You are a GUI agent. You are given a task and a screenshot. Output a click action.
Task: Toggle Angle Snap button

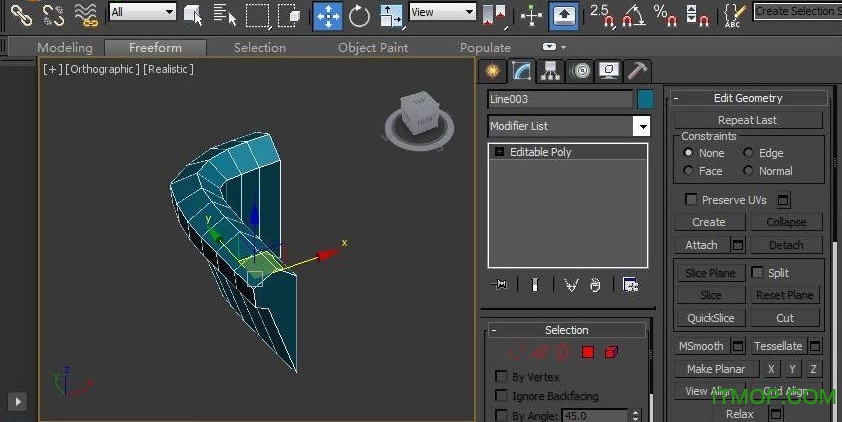click(634, 15)
